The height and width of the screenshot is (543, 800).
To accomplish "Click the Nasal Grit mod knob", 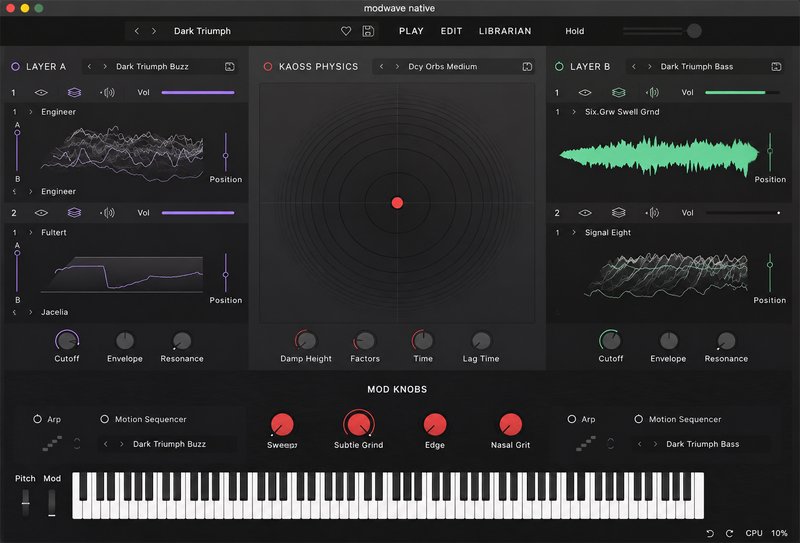I will (x=510, y=425).
